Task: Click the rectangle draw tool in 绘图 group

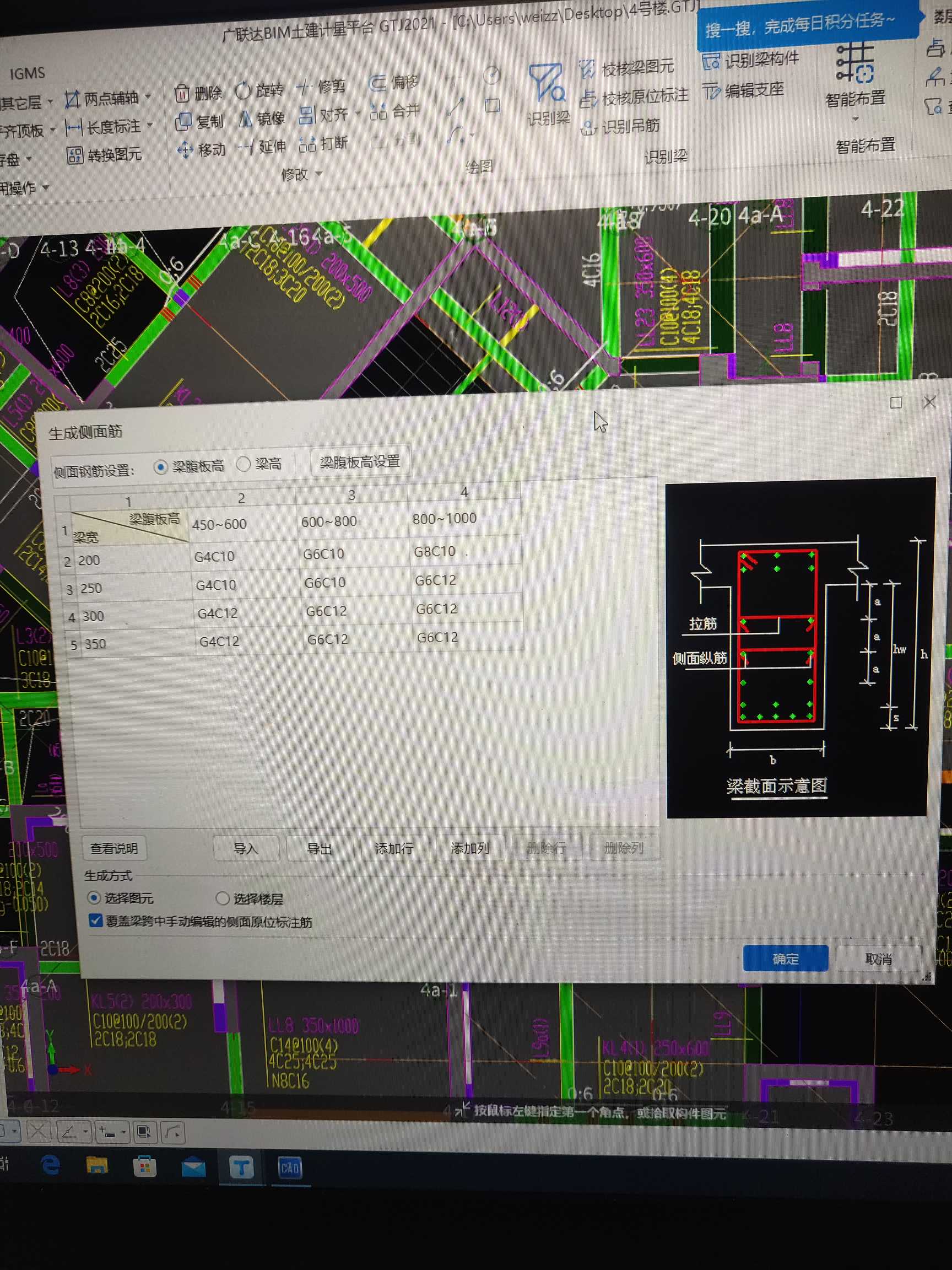Action: click(x=492, y=106)
